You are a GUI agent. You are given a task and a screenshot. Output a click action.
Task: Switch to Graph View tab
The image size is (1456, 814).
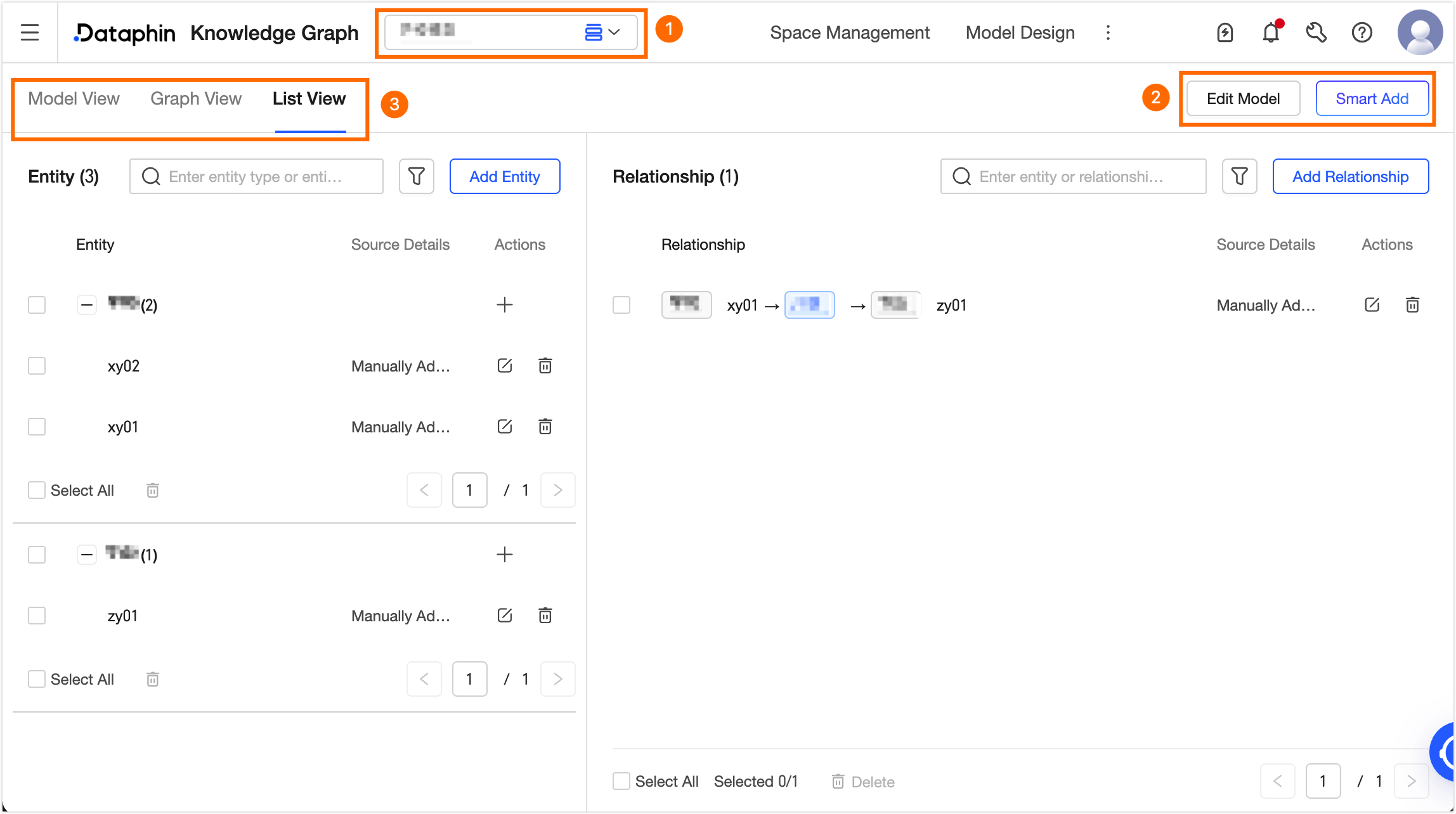point(196,99)
